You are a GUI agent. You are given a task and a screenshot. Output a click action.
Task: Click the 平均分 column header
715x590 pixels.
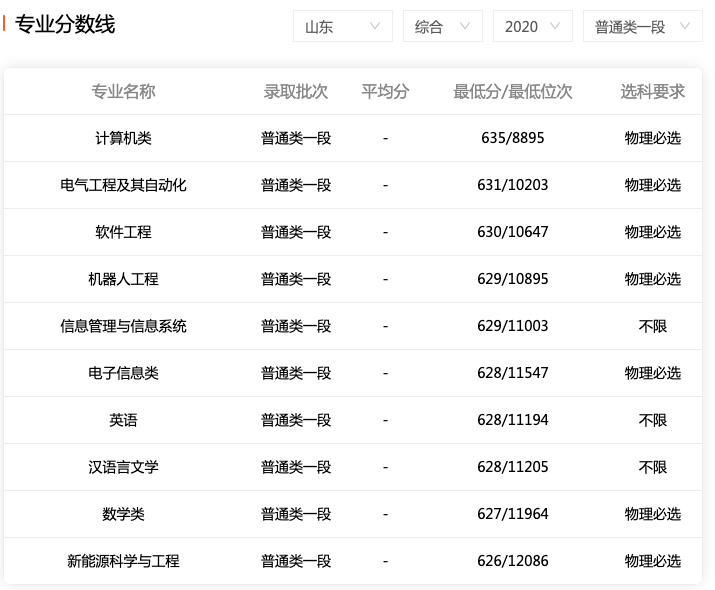pos(385,92)
